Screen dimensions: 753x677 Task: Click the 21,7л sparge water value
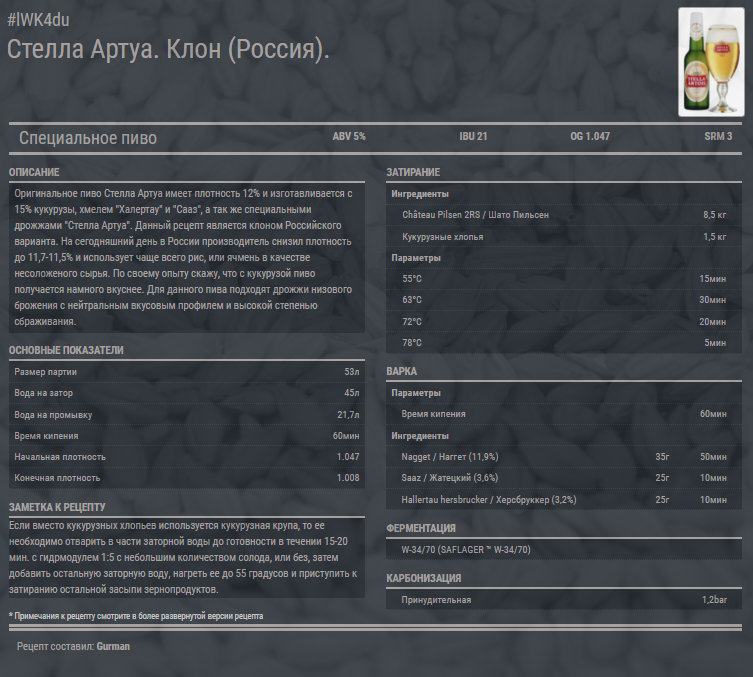click(x=349, y=415)
